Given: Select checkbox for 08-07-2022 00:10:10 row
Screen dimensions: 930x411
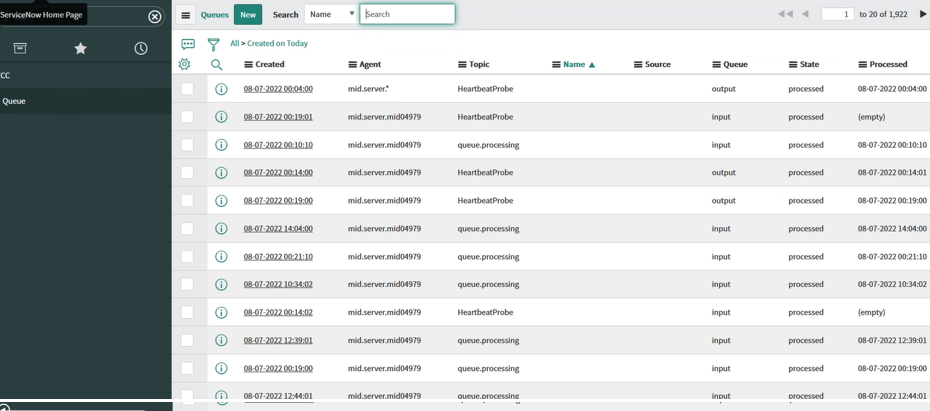Looking at the screenshot, I should 187,145.
